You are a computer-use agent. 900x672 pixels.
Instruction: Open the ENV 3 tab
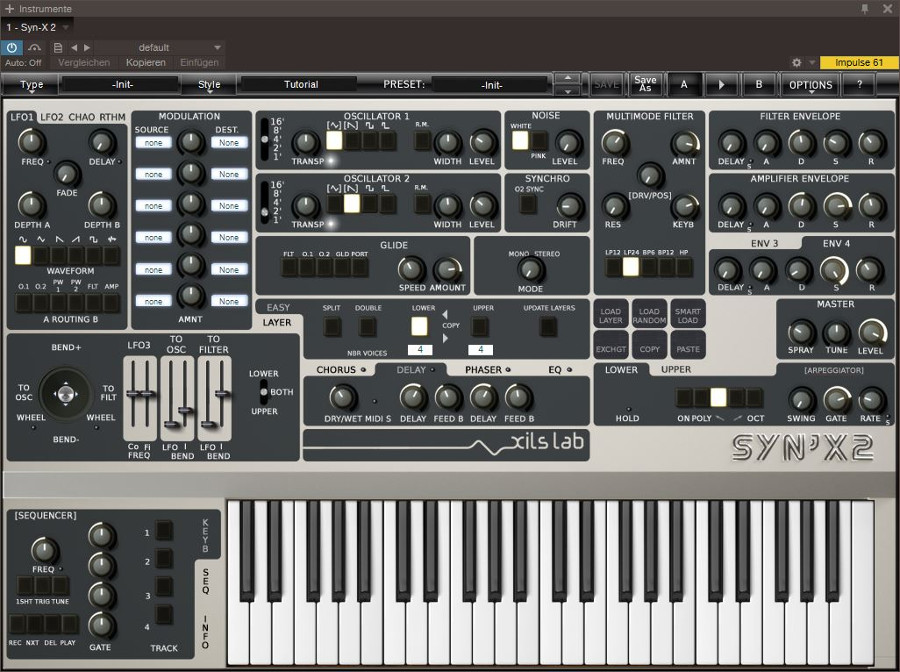coord(765,243)
